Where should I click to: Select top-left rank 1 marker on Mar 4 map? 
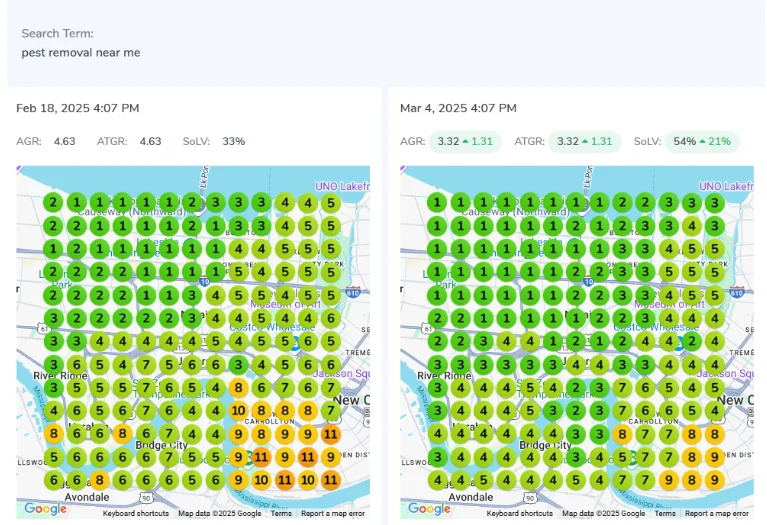(436, 202)
